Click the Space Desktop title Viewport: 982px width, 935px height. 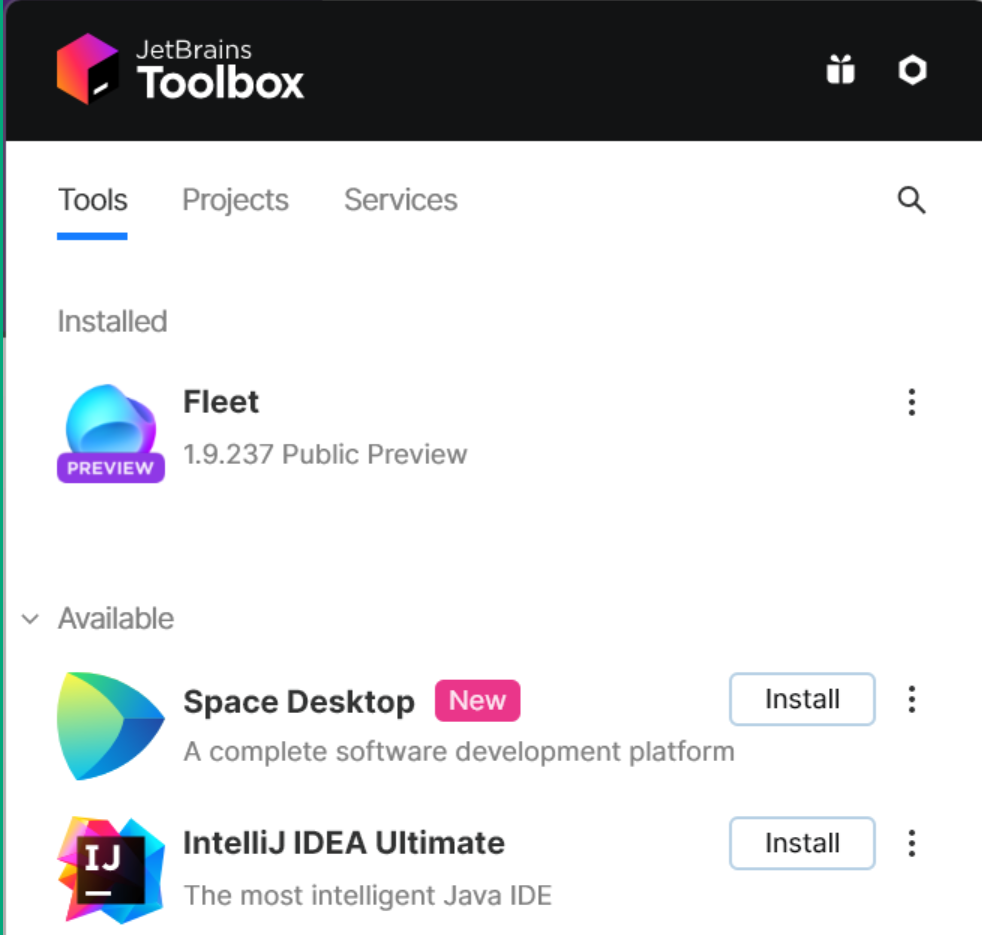coord(299,701)
